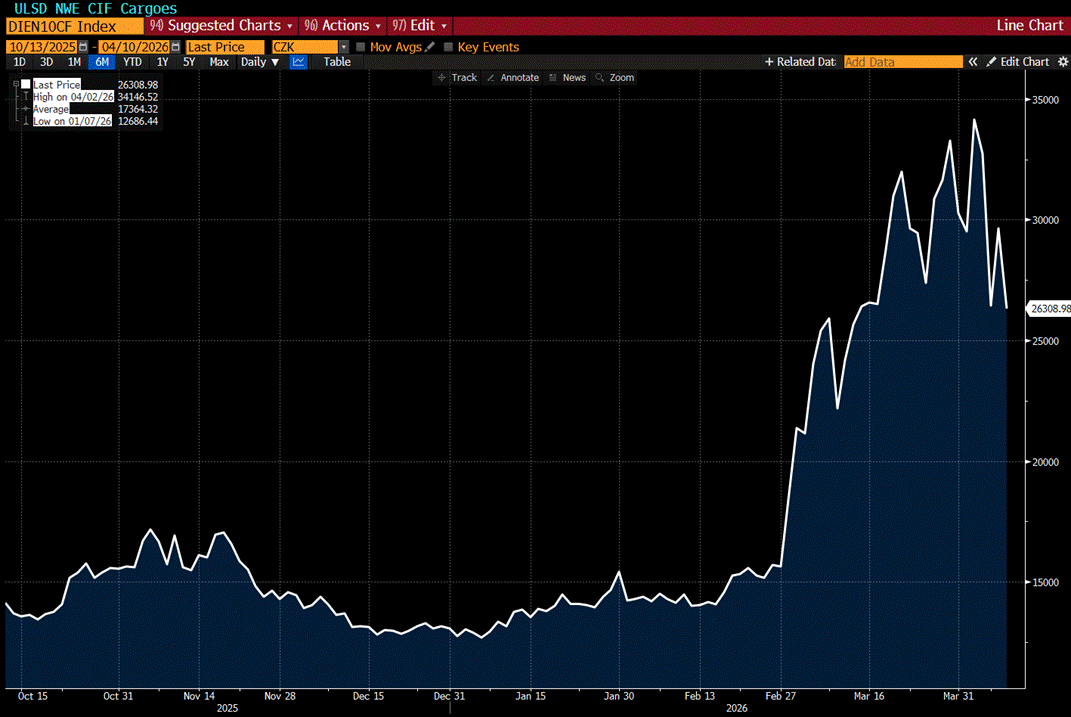Click the Add Data input field
The height and width of the screenshot is (717, 1071).
point(902,62)
